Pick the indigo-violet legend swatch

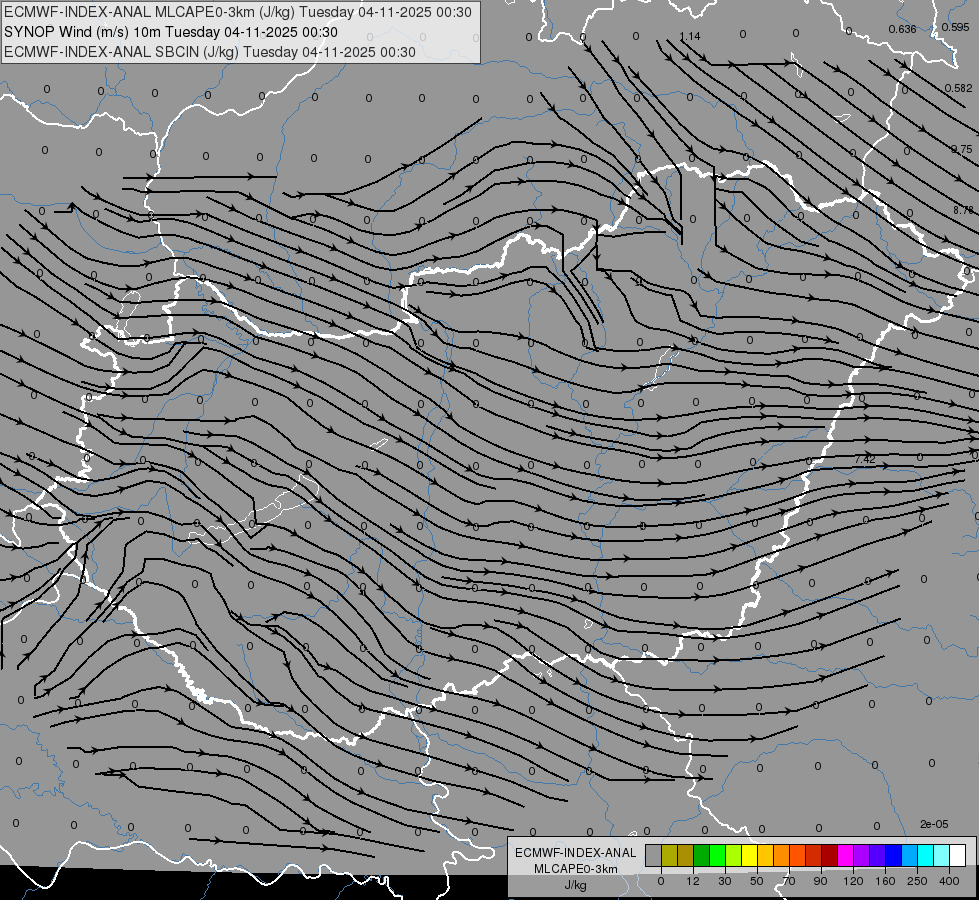click(x=877, y=856)
